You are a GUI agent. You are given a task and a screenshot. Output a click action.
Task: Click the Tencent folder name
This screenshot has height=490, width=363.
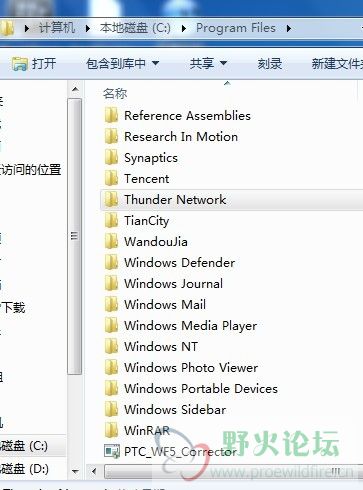[x=147, y=179]
